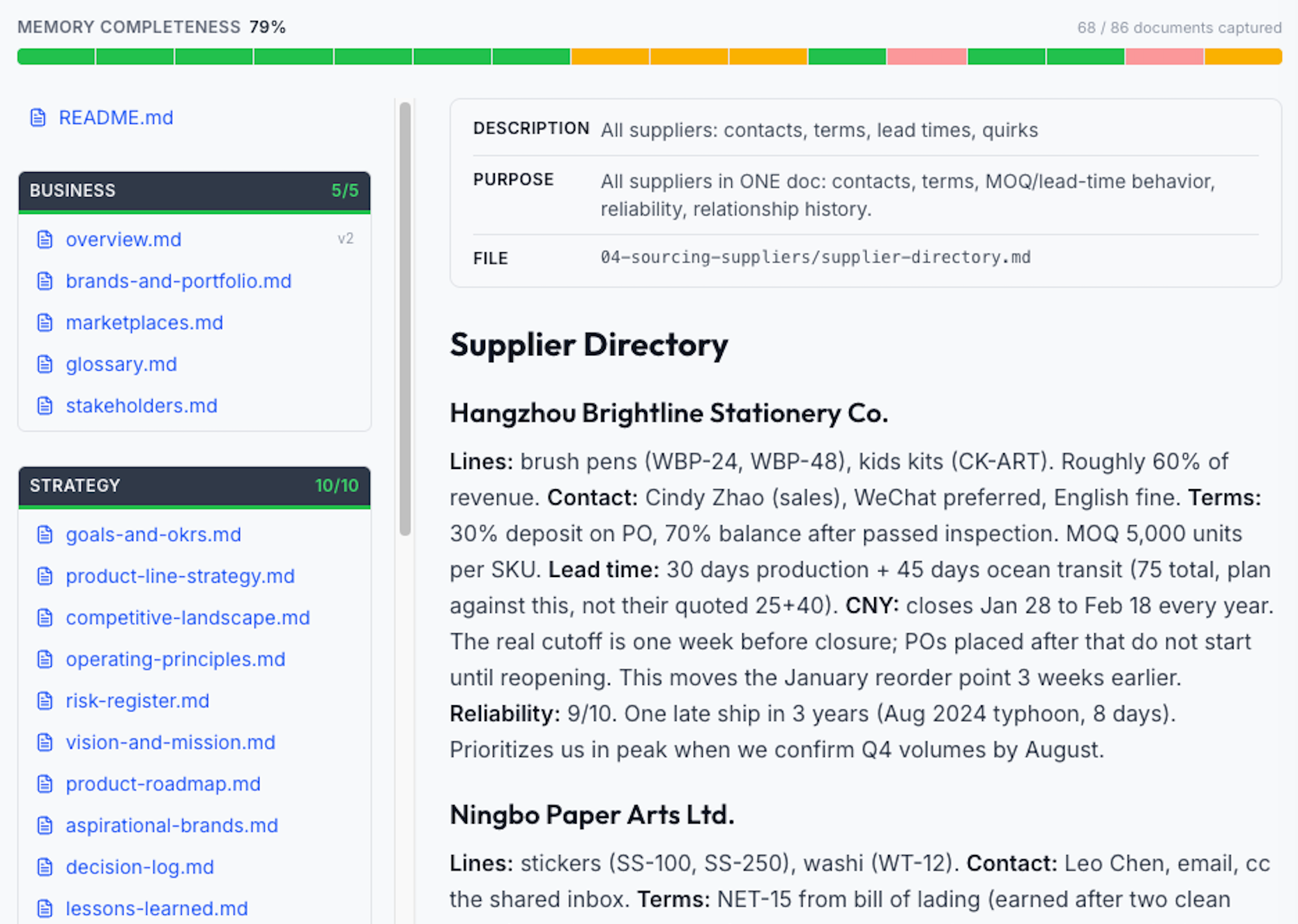Screen dimensions: 1298x924
Task: Click the file path 04-sourcing-suppliers/supplier-directory.md
Action: [816, 257]
